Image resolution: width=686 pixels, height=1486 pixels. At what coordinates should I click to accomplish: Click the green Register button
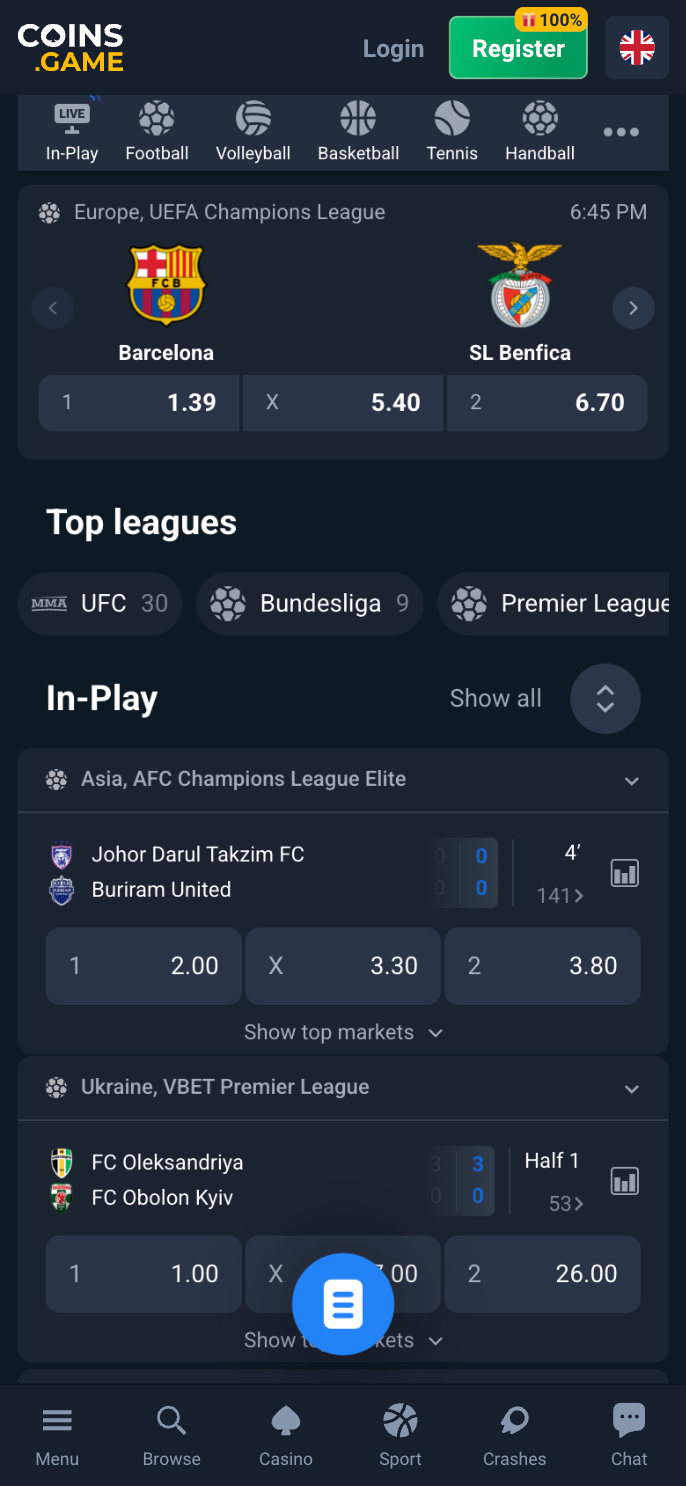pos(518,48)
